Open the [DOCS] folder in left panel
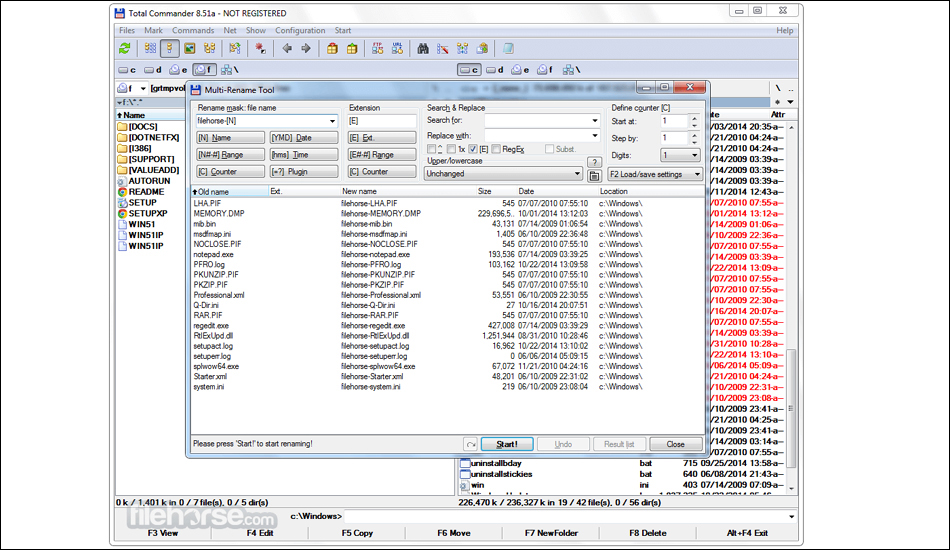This screenshot has height=550, width=950. tap(142, 127)
